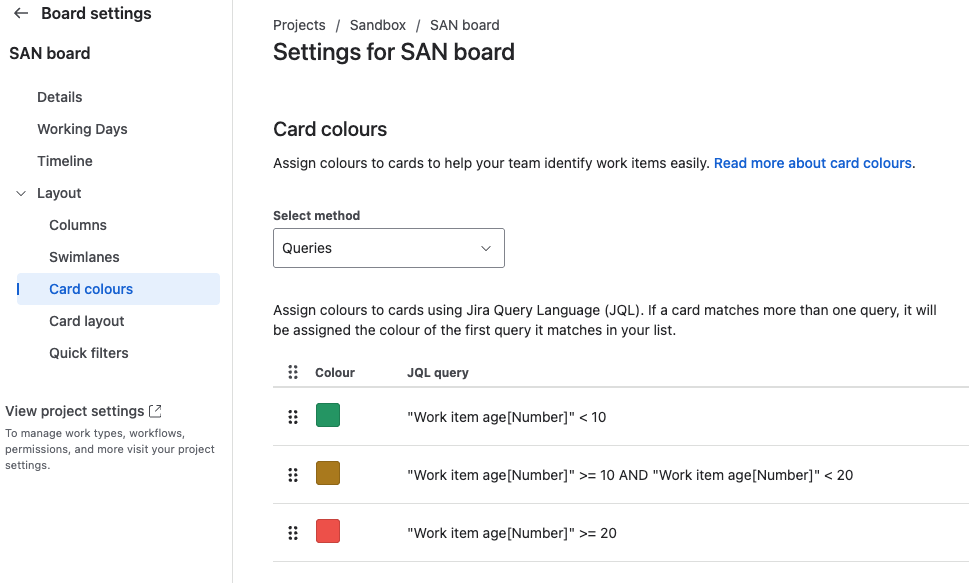The height and width of the screenshot is (583, 969).
Task: Click the drag handle next to the brown swatch
Action: (x=293, y=475)
